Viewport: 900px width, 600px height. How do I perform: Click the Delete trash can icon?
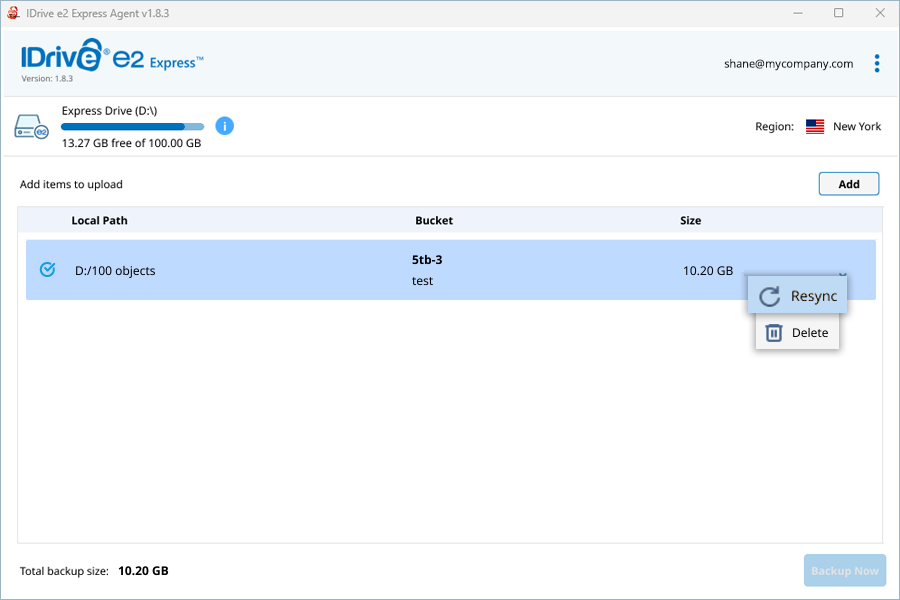point(774,332)
